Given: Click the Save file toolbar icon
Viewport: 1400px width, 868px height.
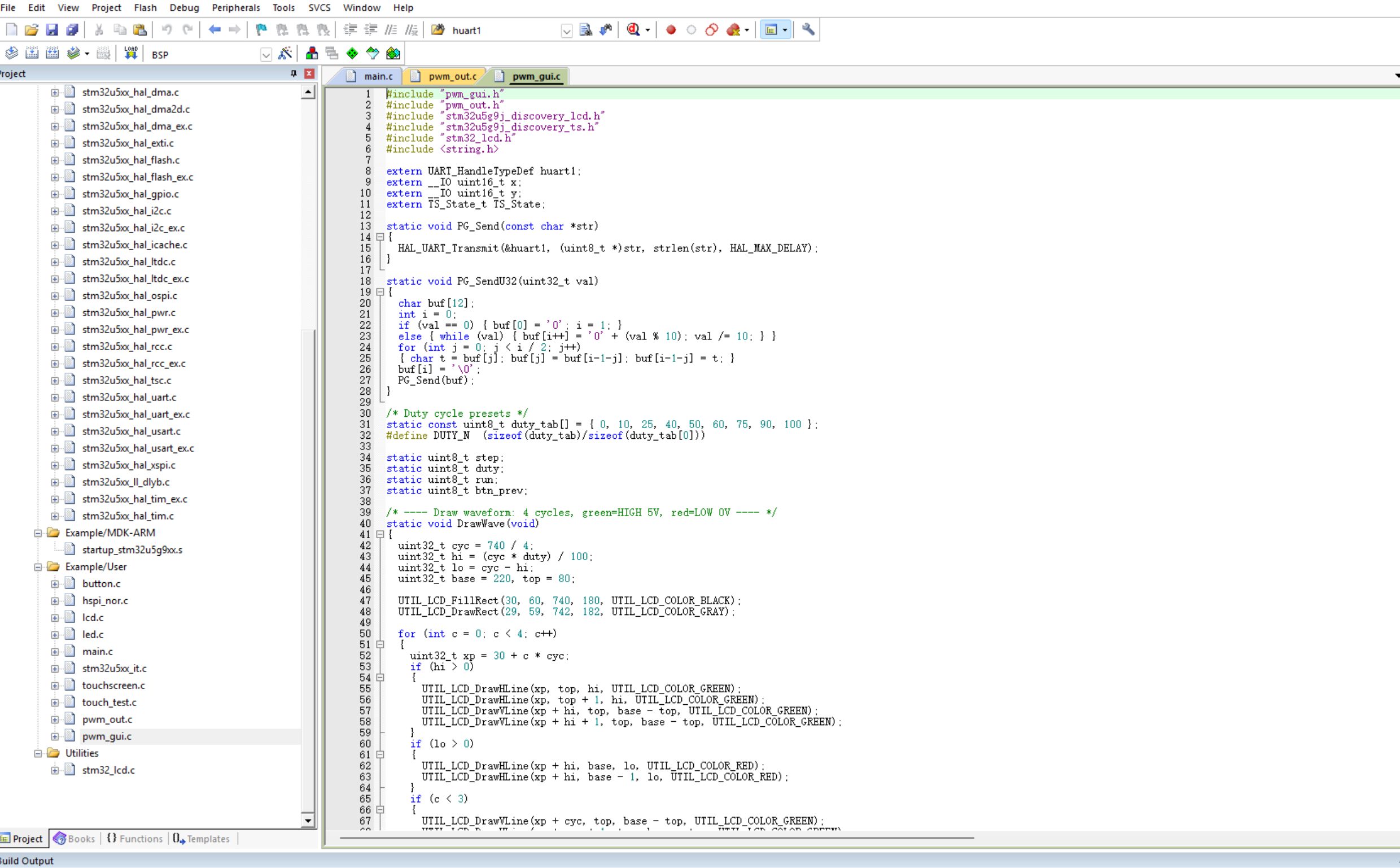Looking at the screenshot, I should point(51,30).
